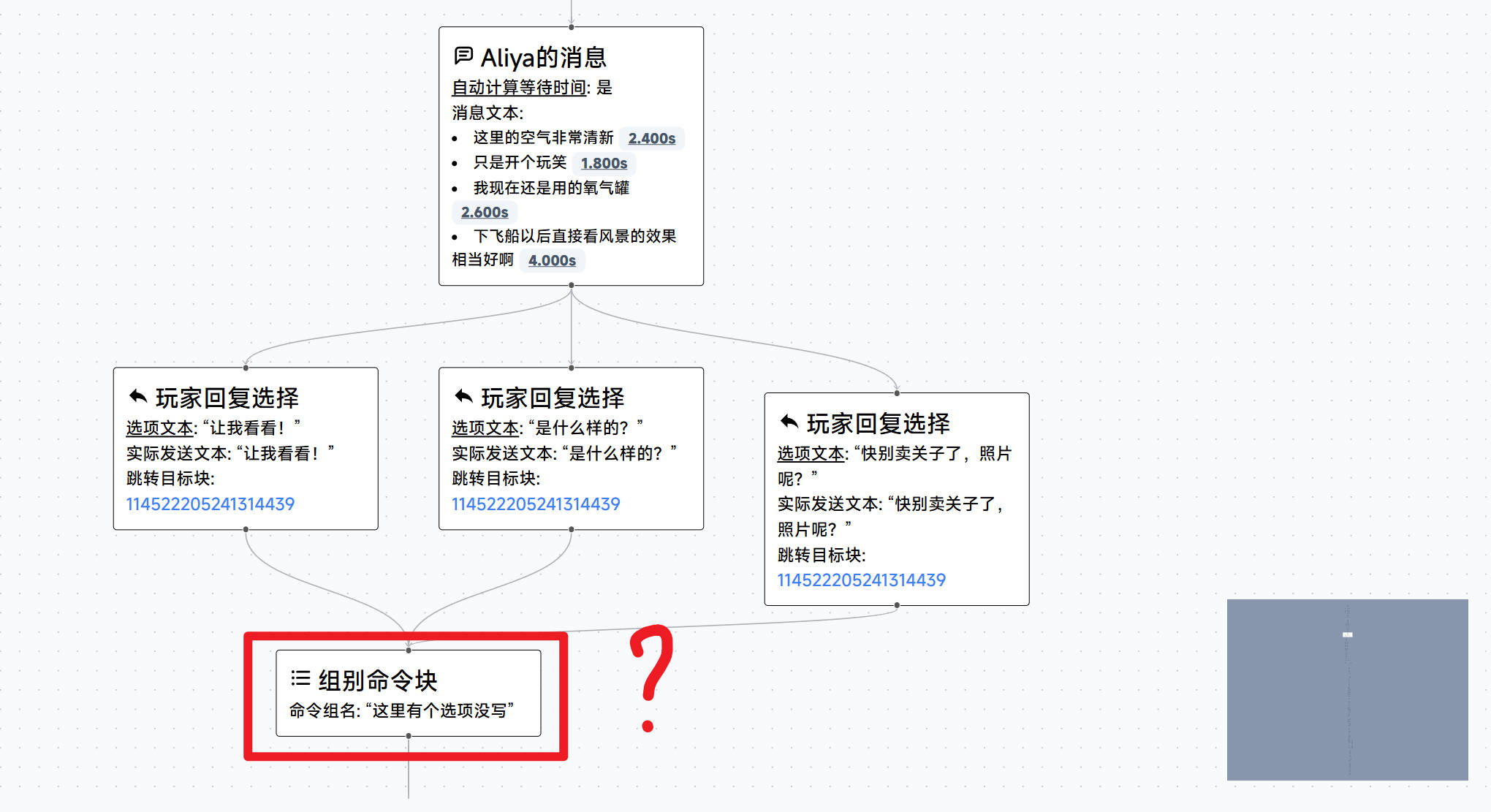Click the white viewport indicator inside the minimap
Screen dimensions: 1491x812
(1347, 634)
